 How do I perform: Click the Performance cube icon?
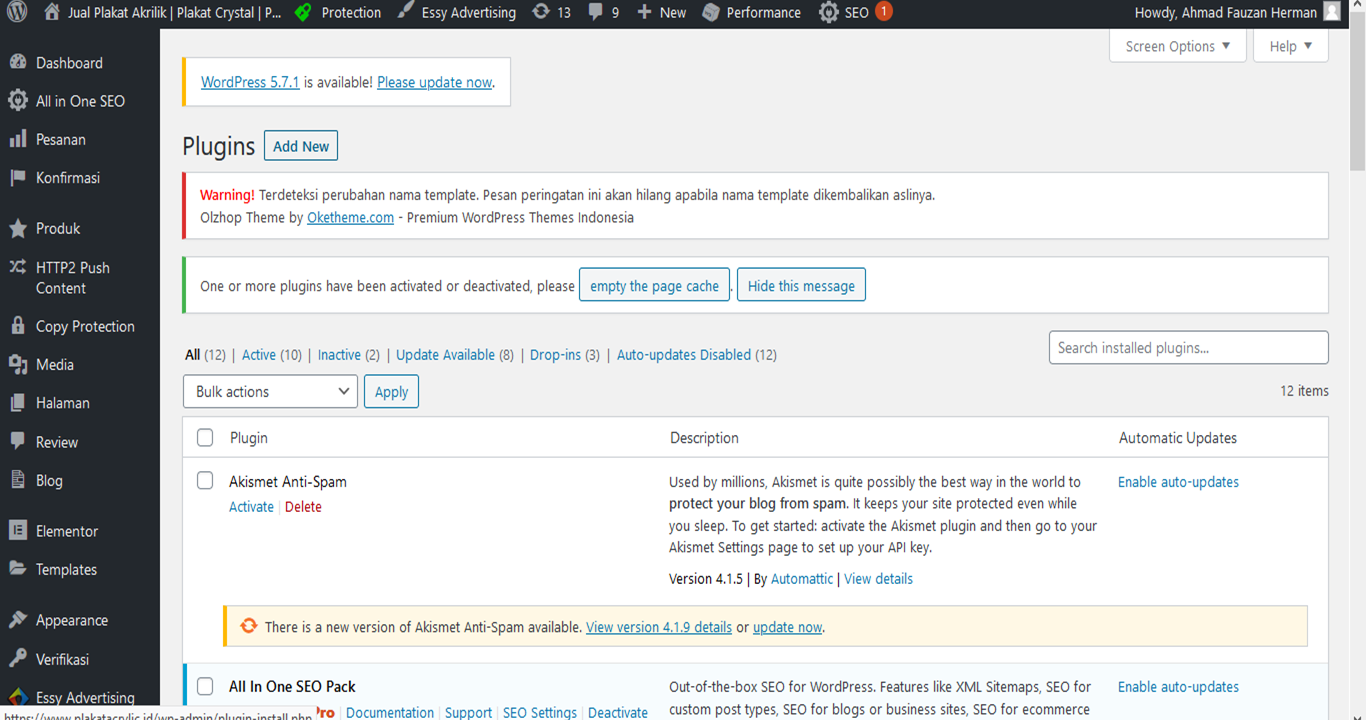(x=711, y=12)
